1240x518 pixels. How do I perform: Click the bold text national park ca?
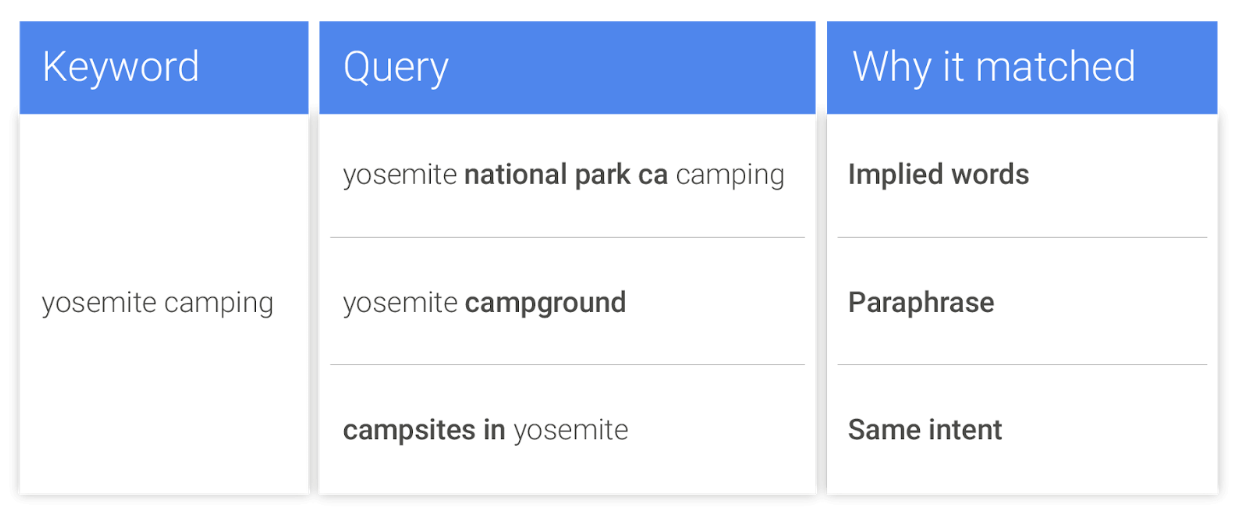click(x=566, y=175)
